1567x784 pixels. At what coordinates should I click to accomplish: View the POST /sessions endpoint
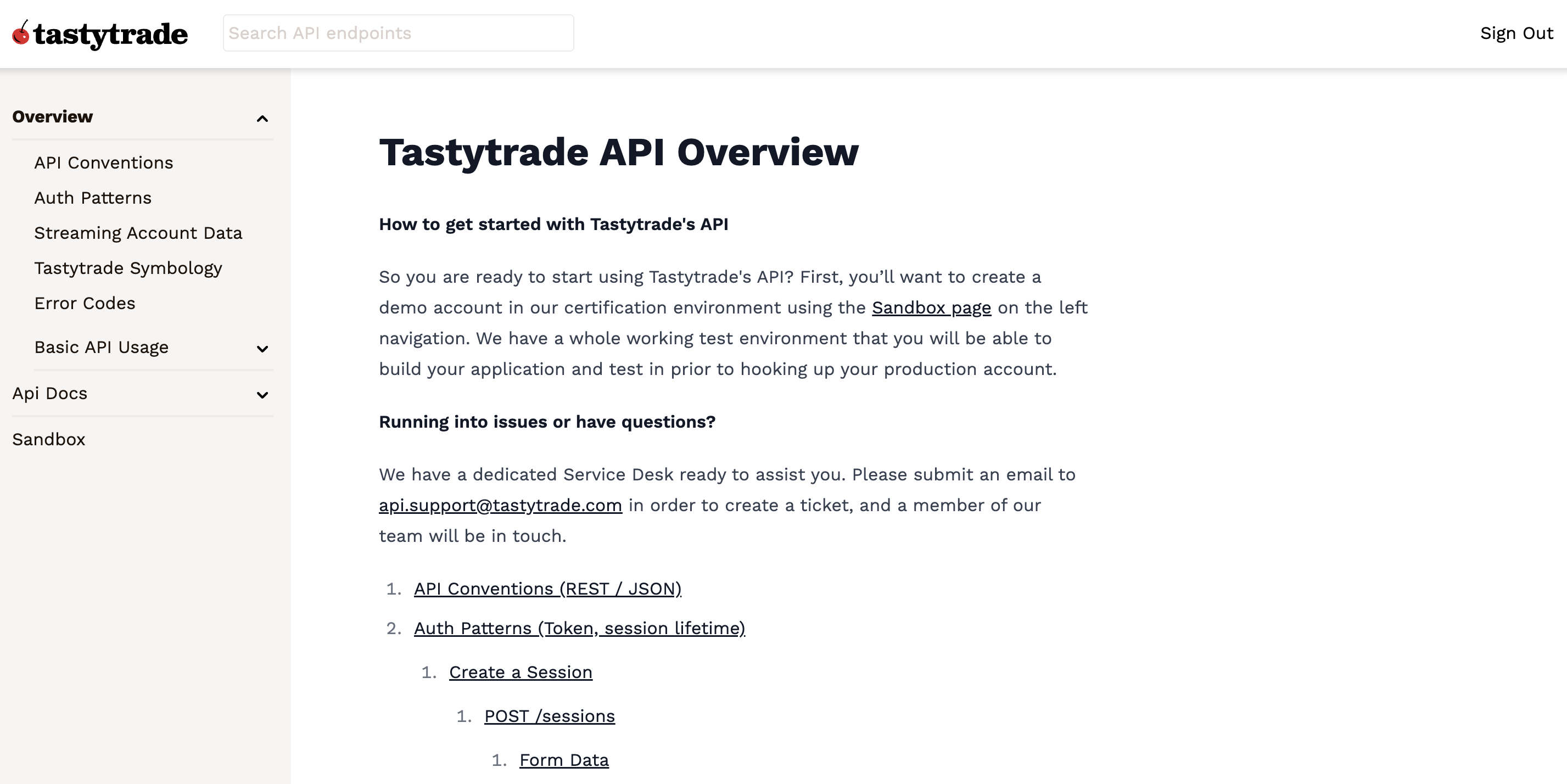point(549,716)
